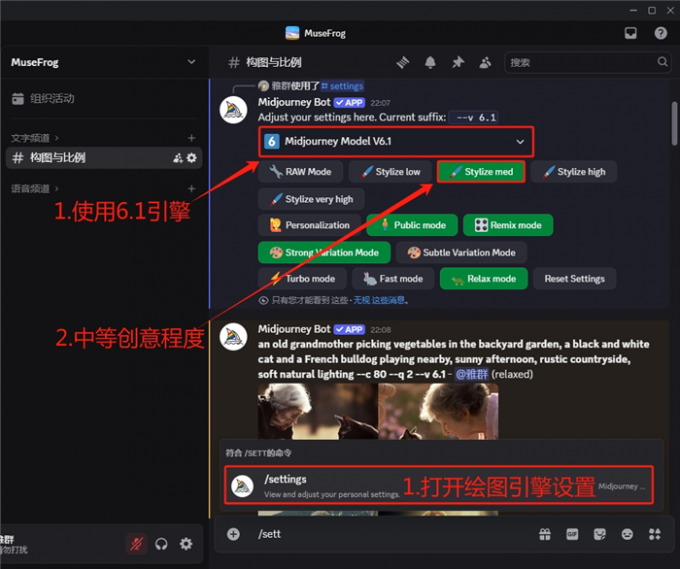Click Reset Settings button
The height and width of the screenshot is (569, 680).
[575, 278]
